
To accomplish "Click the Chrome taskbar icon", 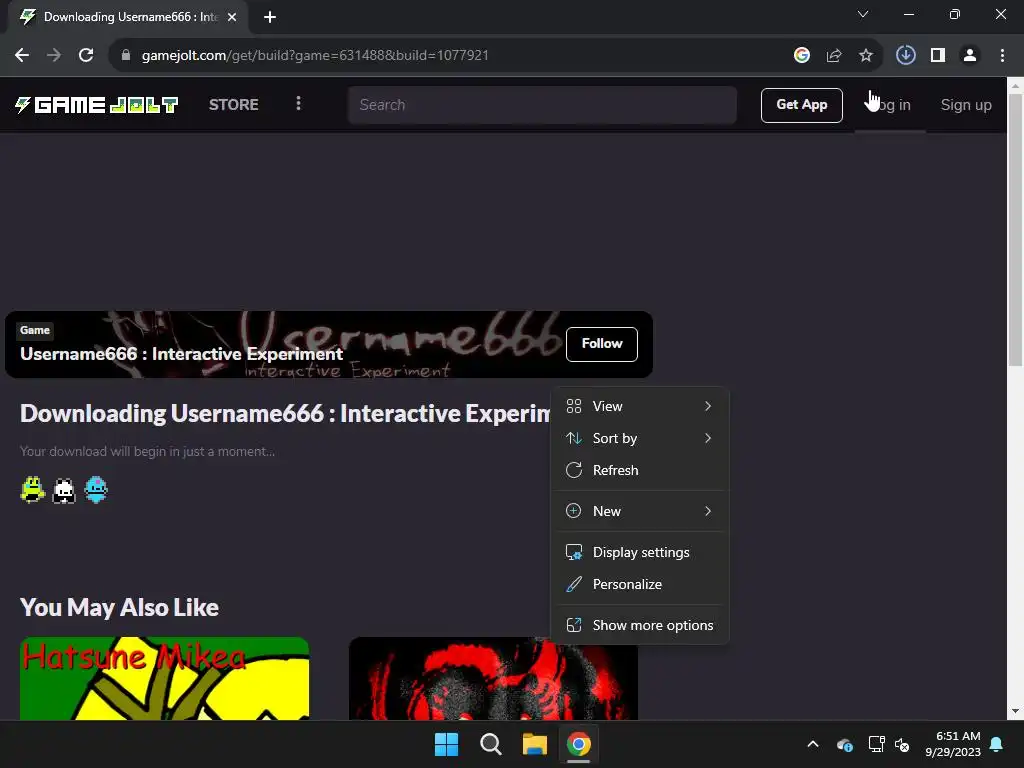I will [x=579, y=744].
